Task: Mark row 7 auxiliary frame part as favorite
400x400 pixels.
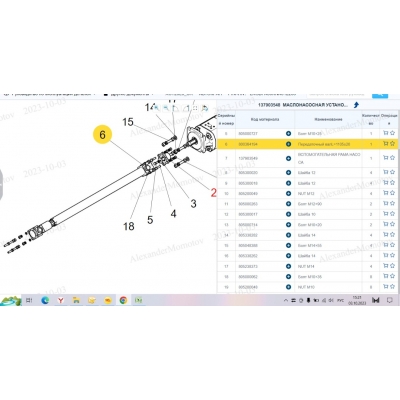Action: tap(392, 158)
